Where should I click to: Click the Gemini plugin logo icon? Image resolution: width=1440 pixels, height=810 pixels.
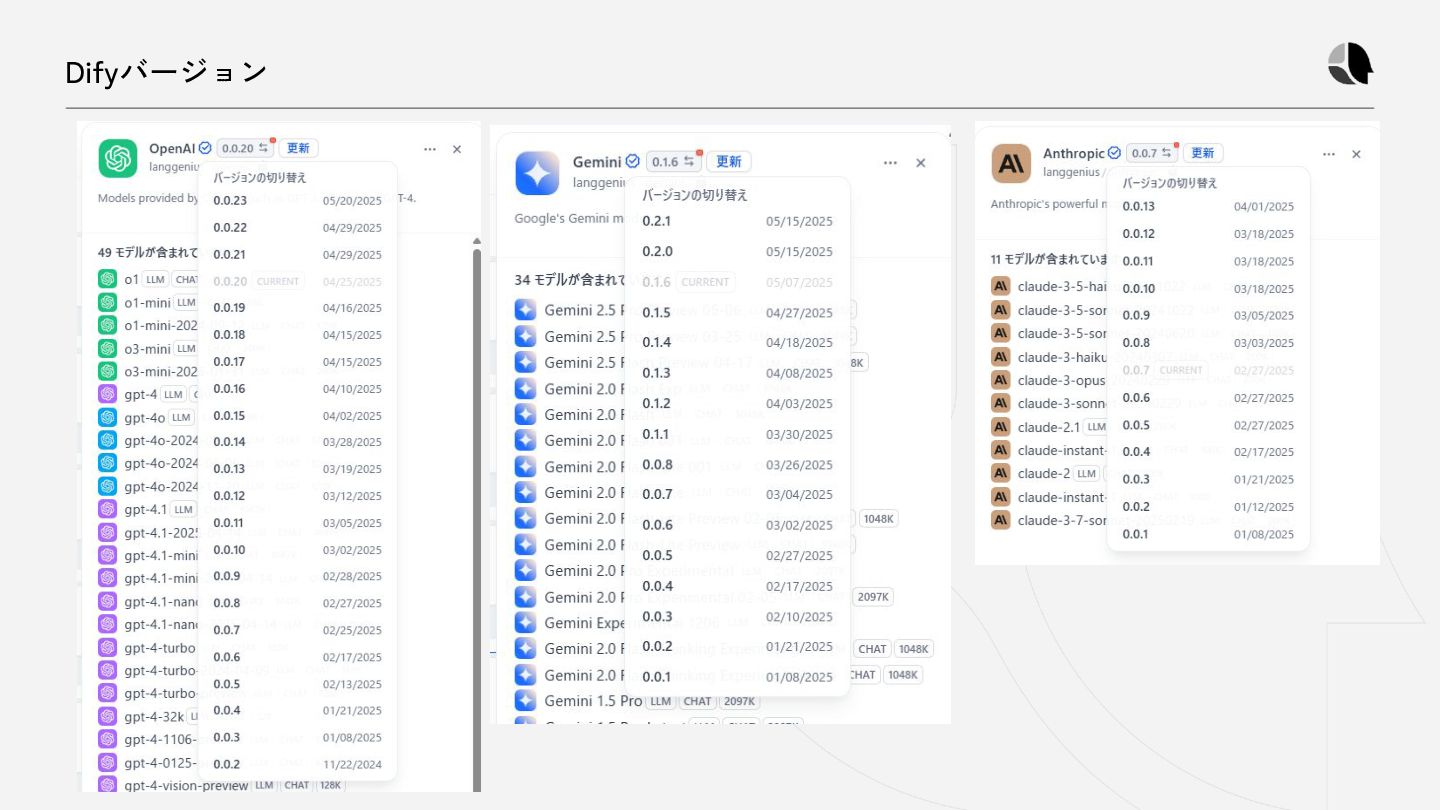pyautogui.click(x=537, y=173)
